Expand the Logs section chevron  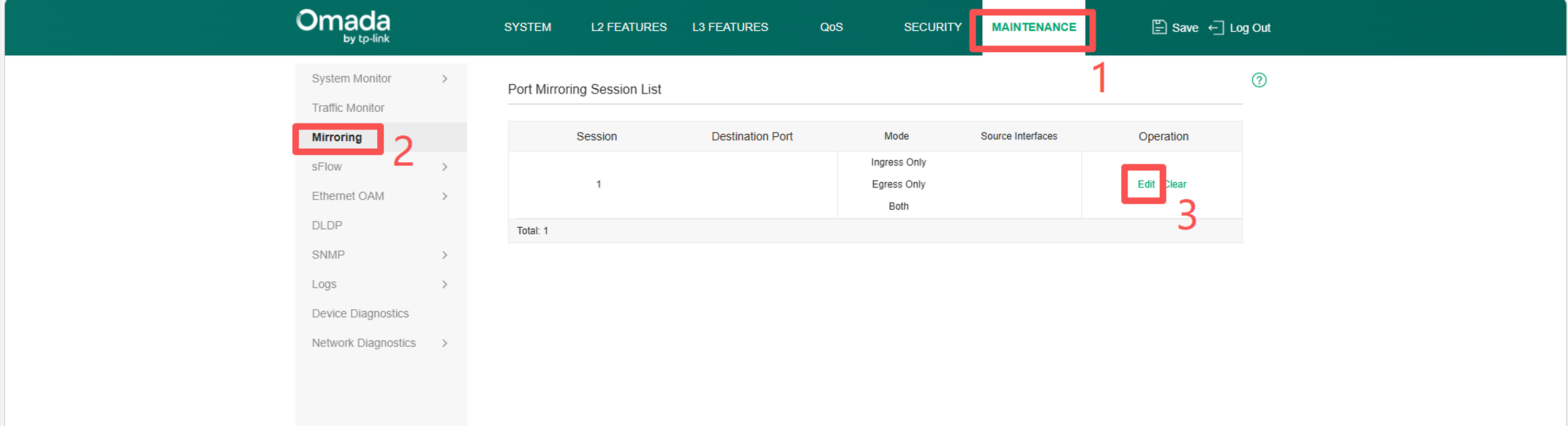point(445,284)
